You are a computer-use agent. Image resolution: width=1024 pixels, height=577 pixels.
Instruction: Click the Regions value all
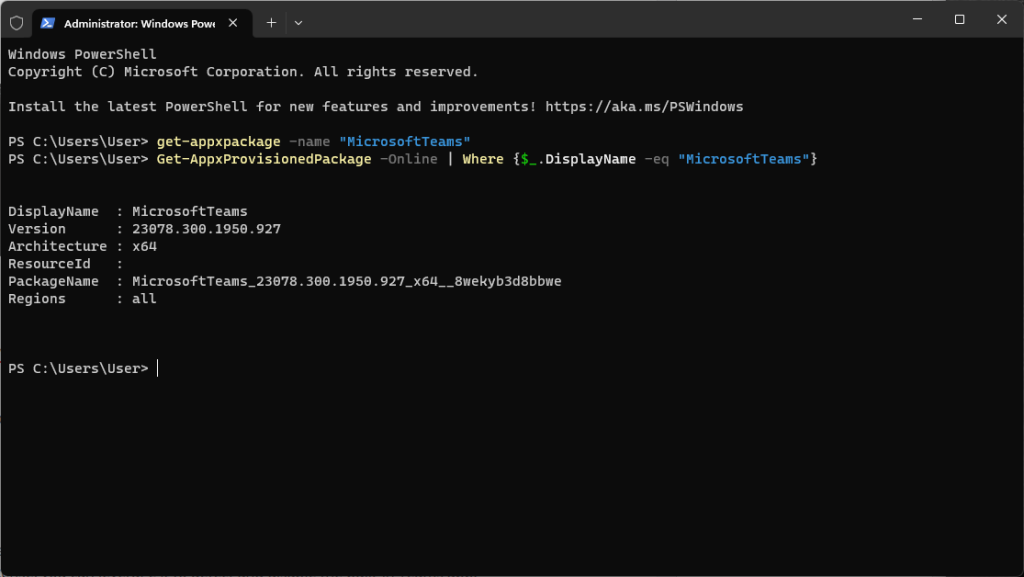[x=144, y=299]
